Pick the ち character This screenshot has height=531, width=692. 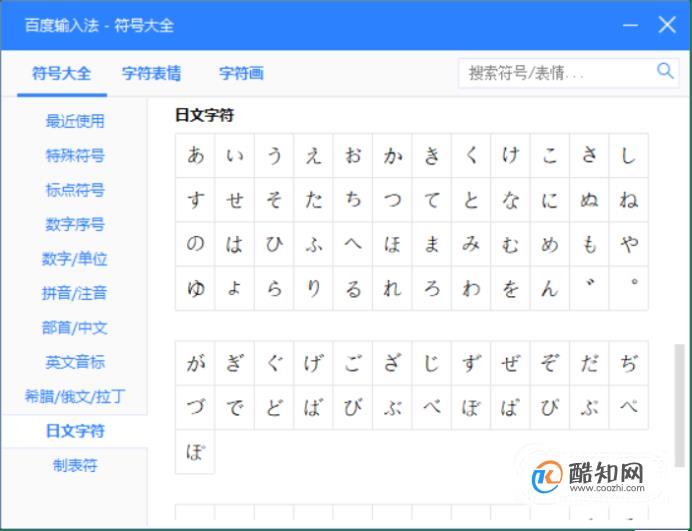353,200
